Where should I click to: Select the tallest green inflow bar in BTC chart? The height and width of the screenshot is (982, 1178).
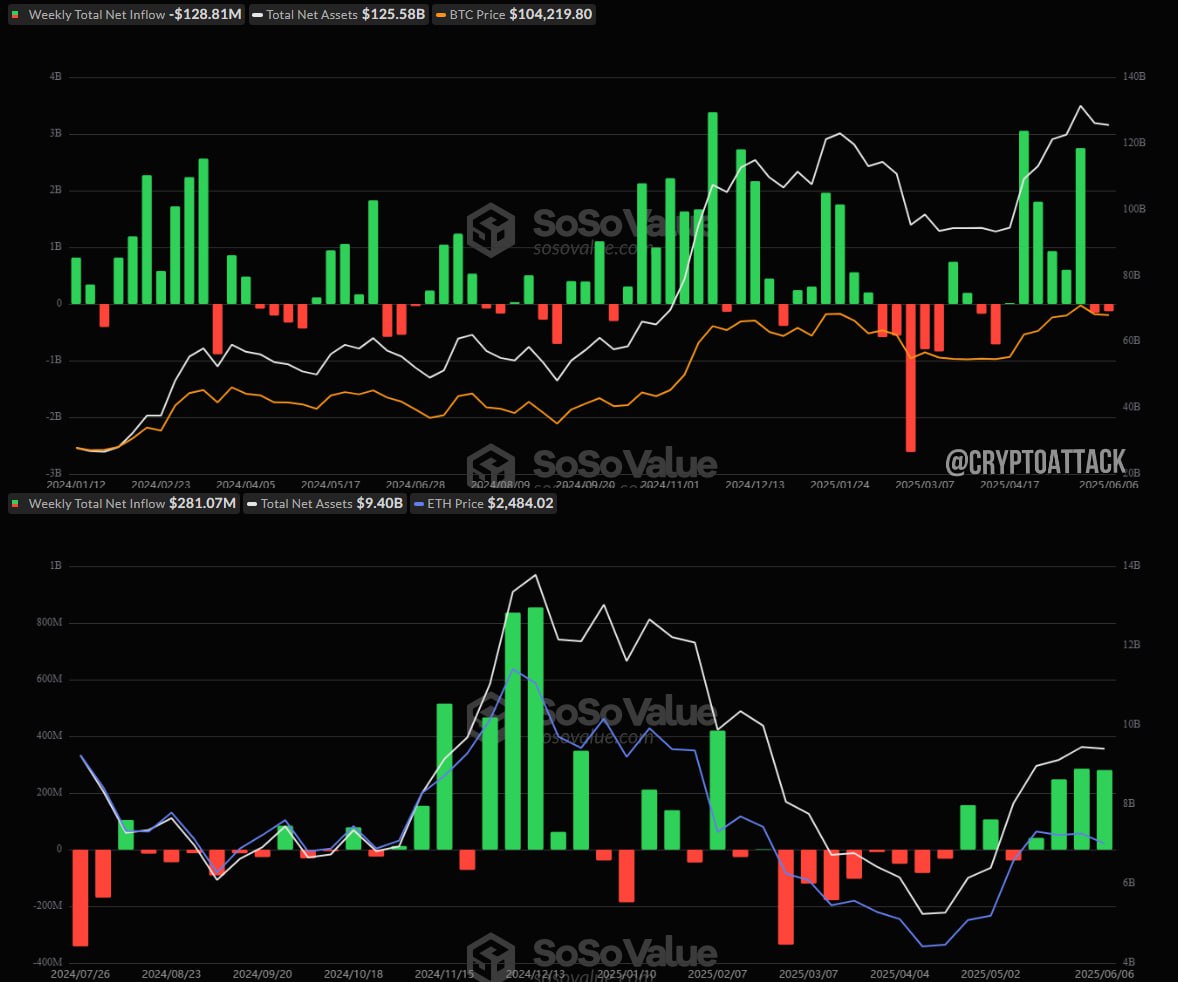click(713, 208)
